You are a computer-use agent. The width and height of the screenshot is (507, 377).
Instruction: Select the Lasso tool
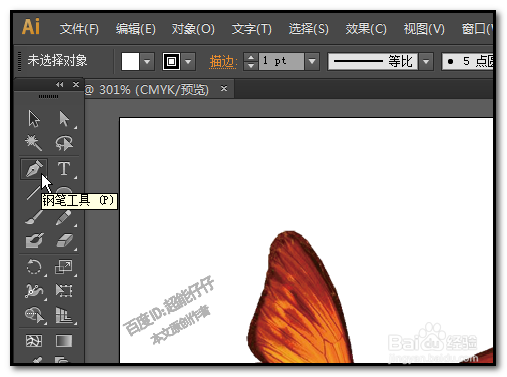pyautogui.click(x=64, y=143)
